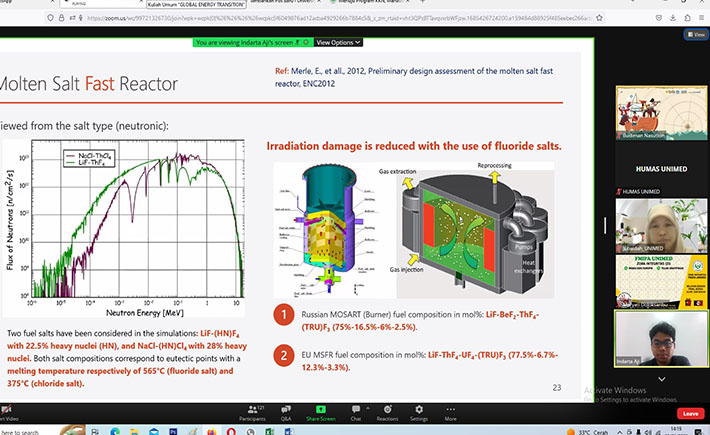This screenshot has width=710, height=435.
Task: Click the 'Reprocessing' label on diagram
Action: point(494,165)
